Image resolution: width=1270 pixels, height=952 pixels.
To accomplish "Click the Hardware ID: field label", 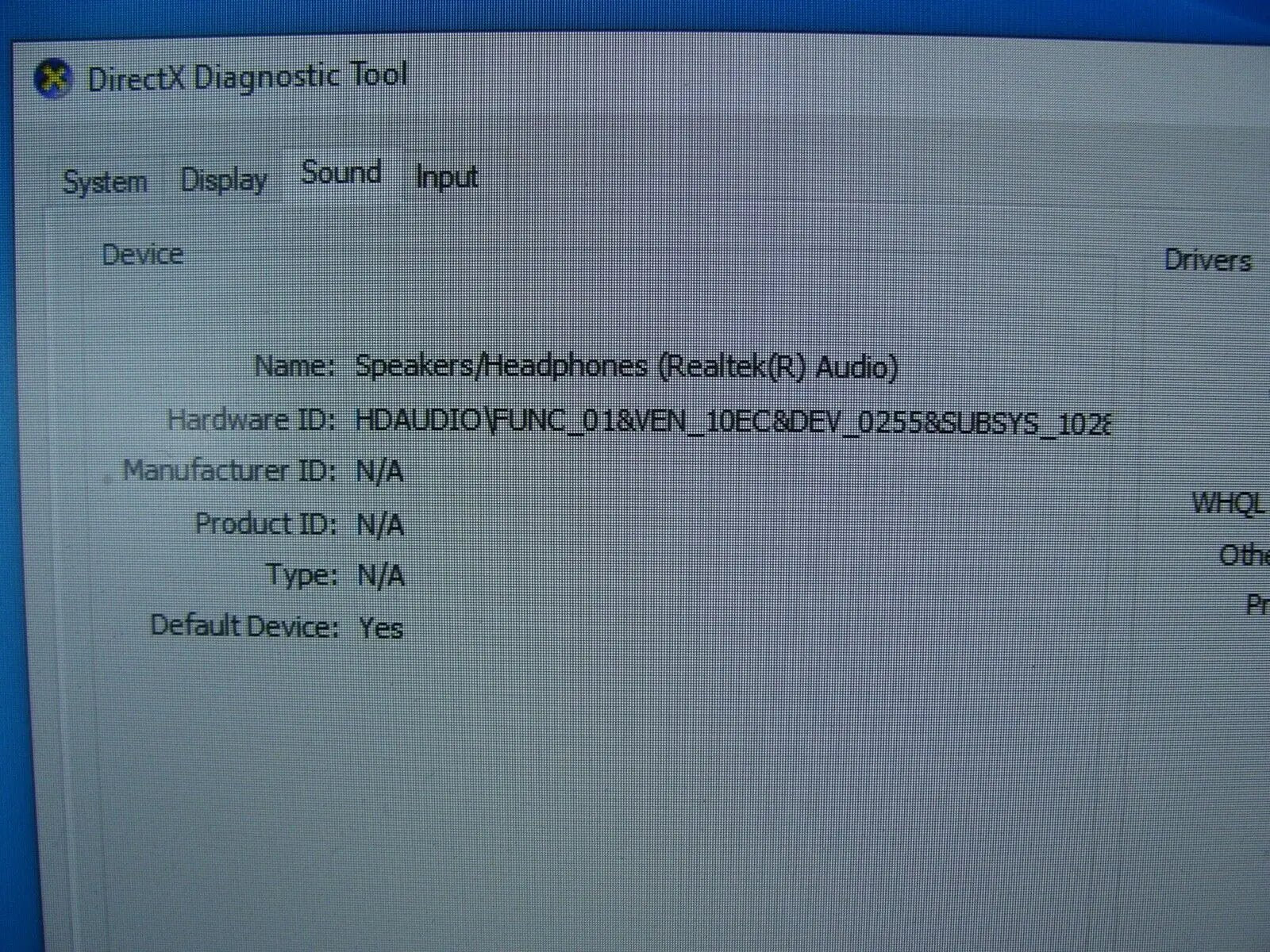I will pos(252,419).
